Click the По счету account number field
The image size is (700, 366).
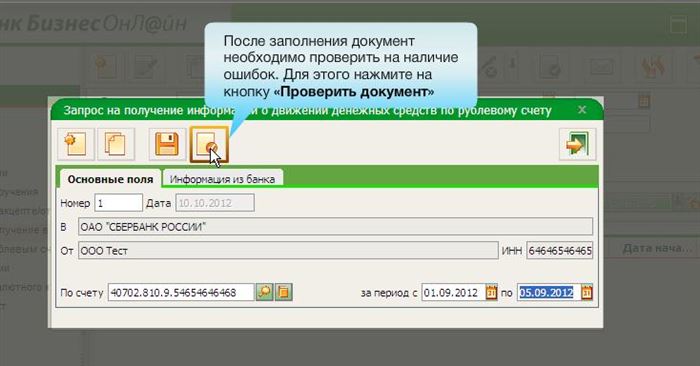point(181,292)
